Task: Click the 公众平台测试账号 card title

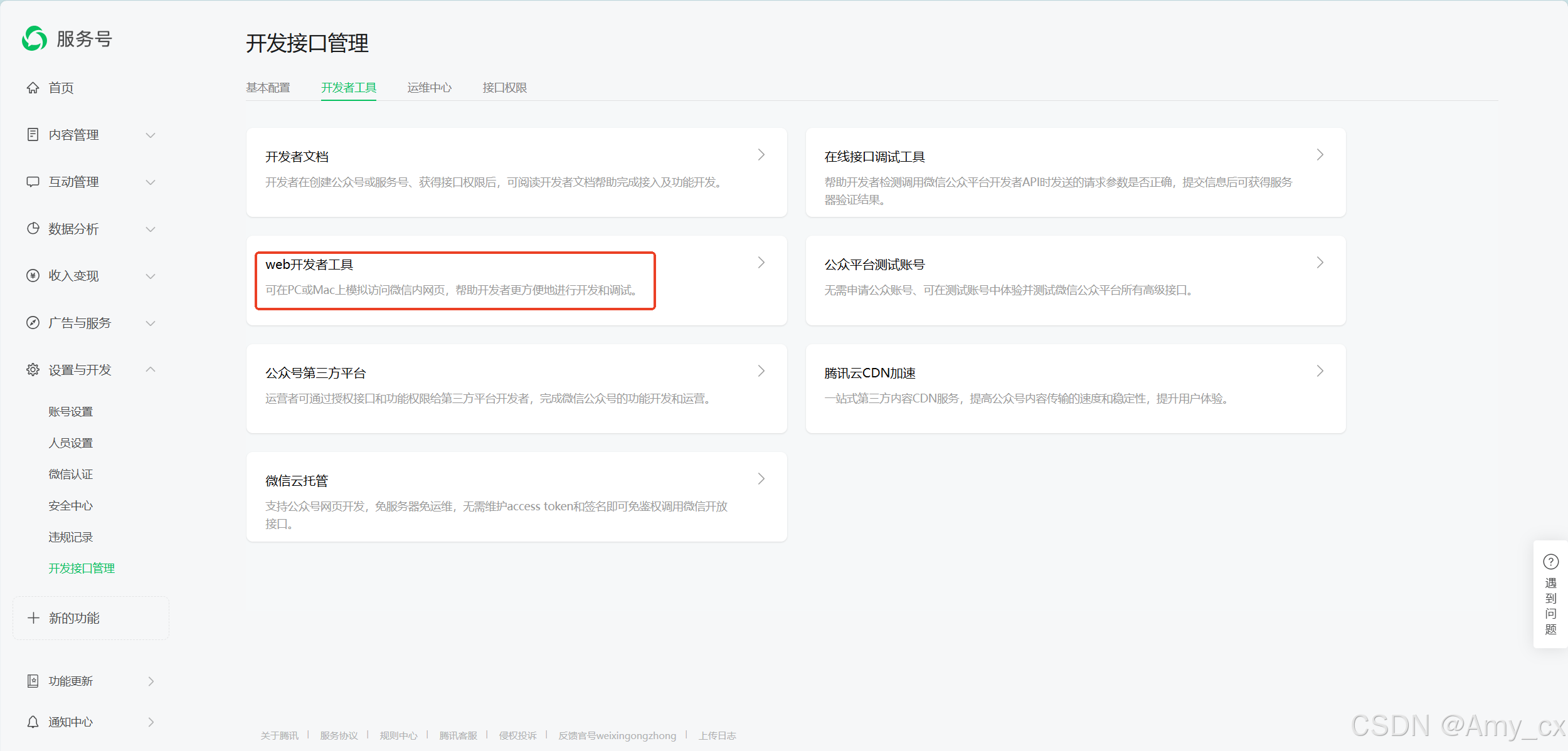Action: (875, 265)
